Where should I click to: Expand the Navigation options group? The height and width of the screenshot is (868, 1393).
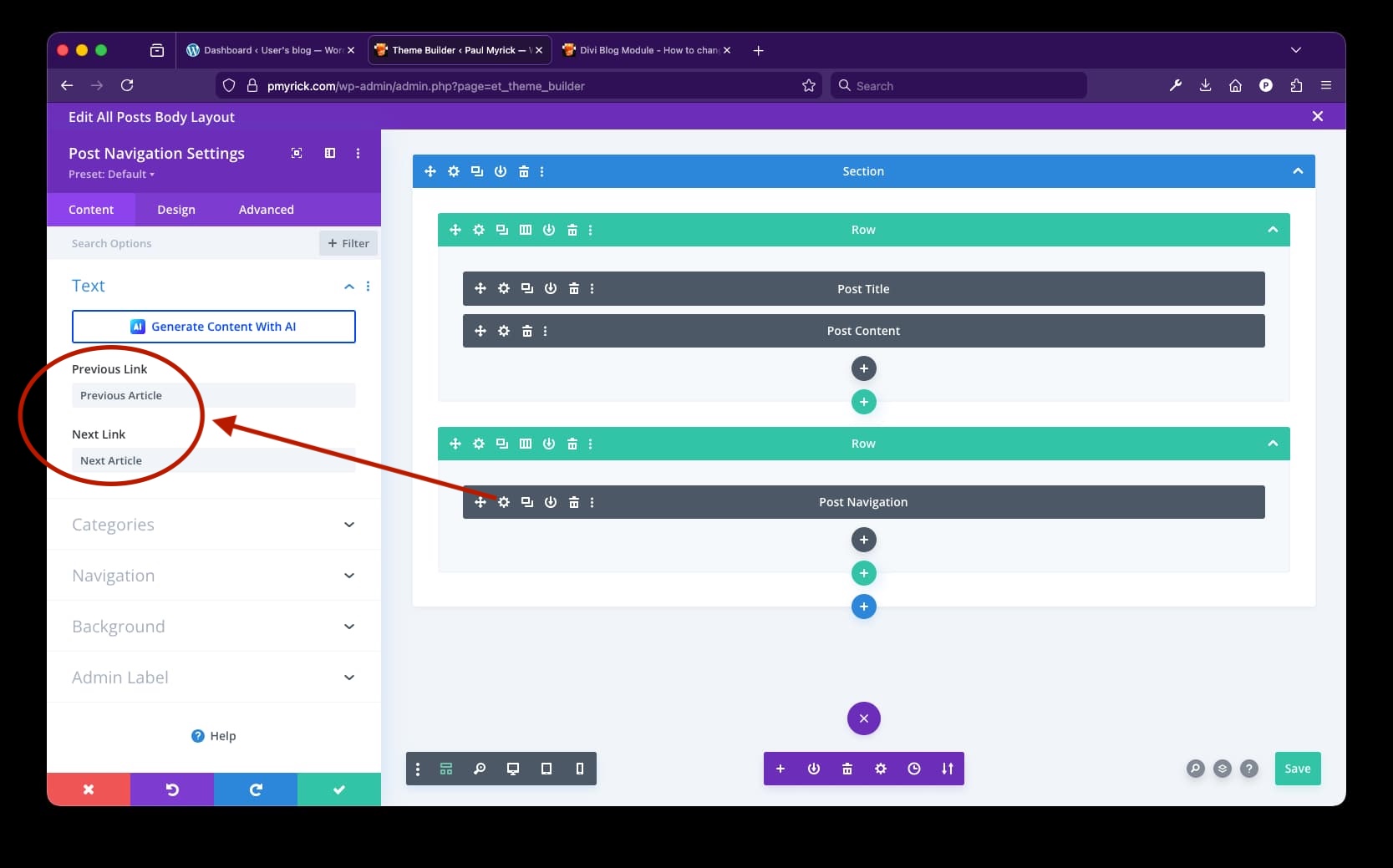[x=214, y=576]
